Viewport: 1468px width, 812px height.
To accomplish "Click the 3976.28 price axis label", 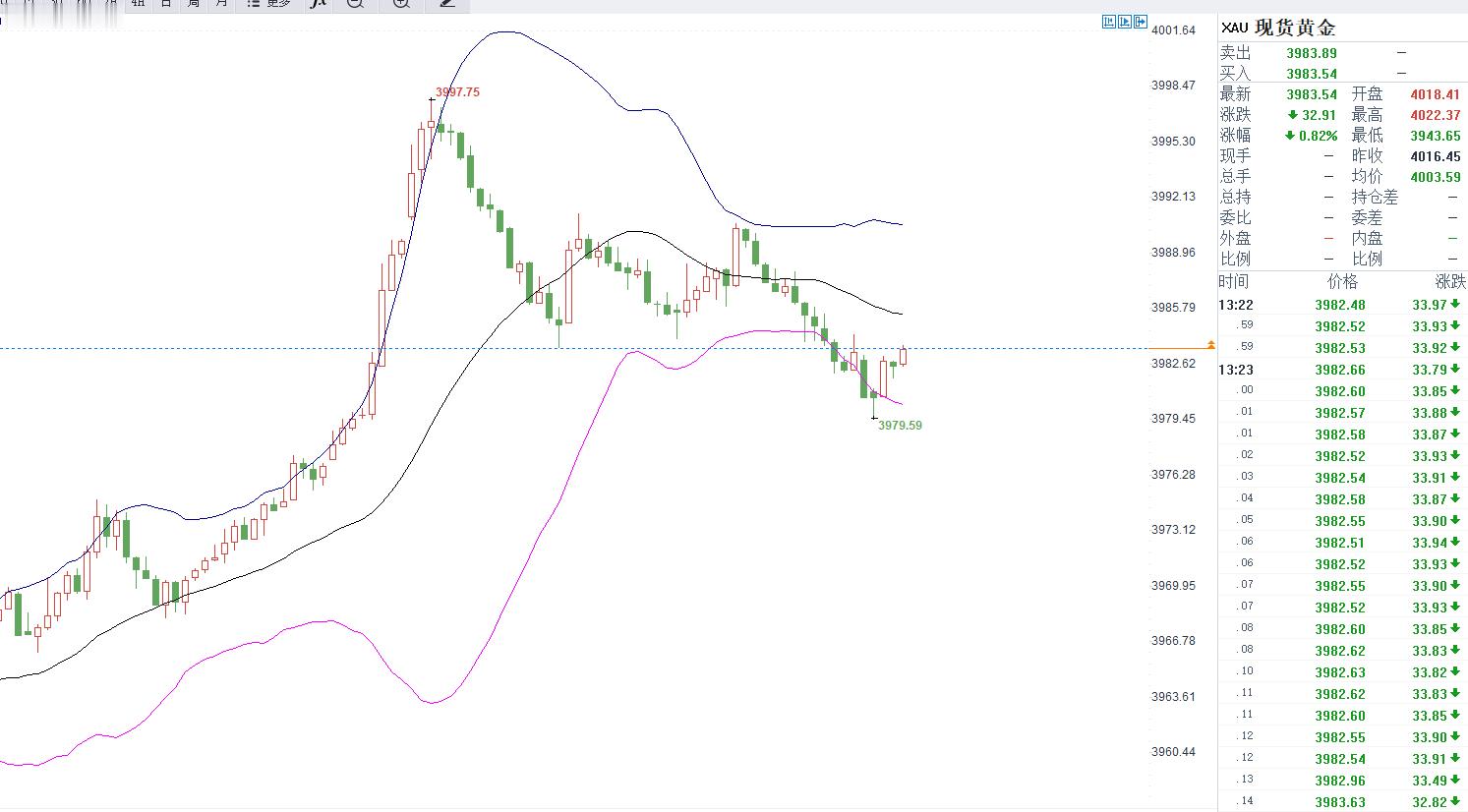I will point(1173,475).
